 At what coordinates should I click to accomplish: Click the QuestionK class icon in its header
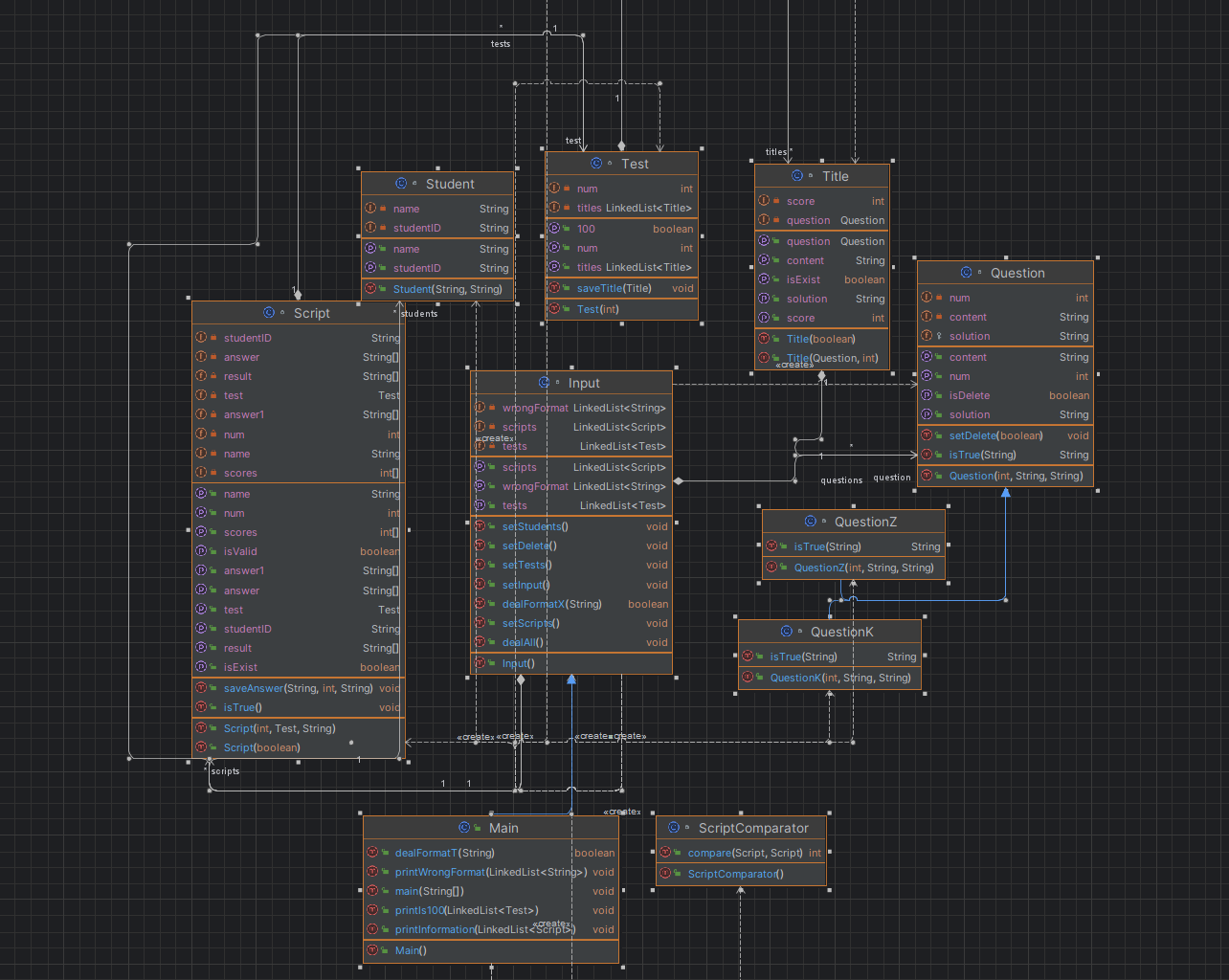pos(786,632)
